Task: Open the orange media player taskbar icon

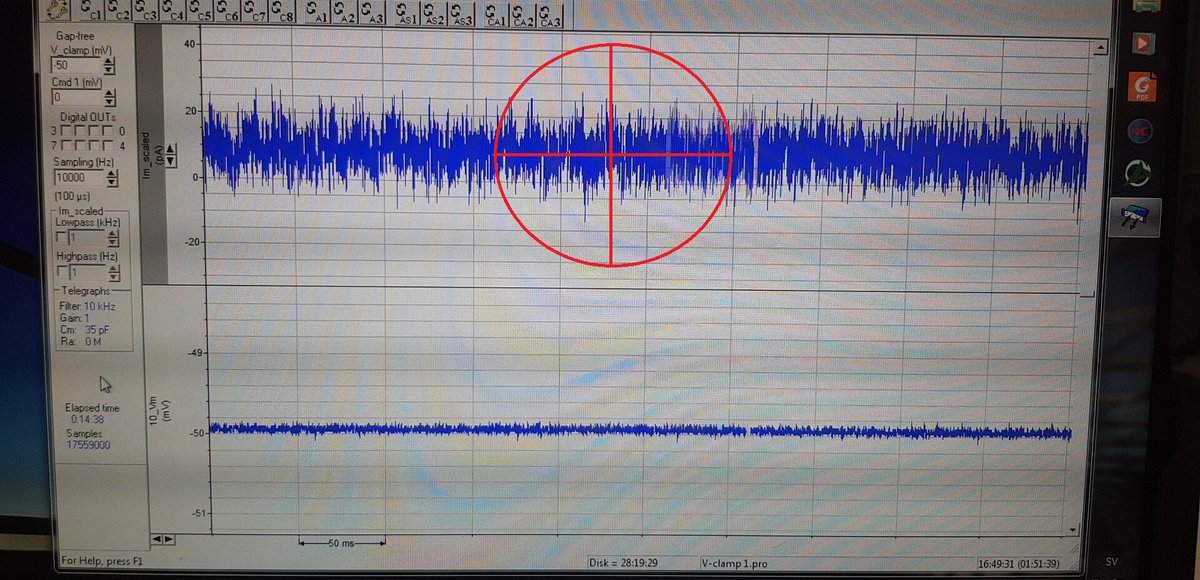Action: (1142, 44)
